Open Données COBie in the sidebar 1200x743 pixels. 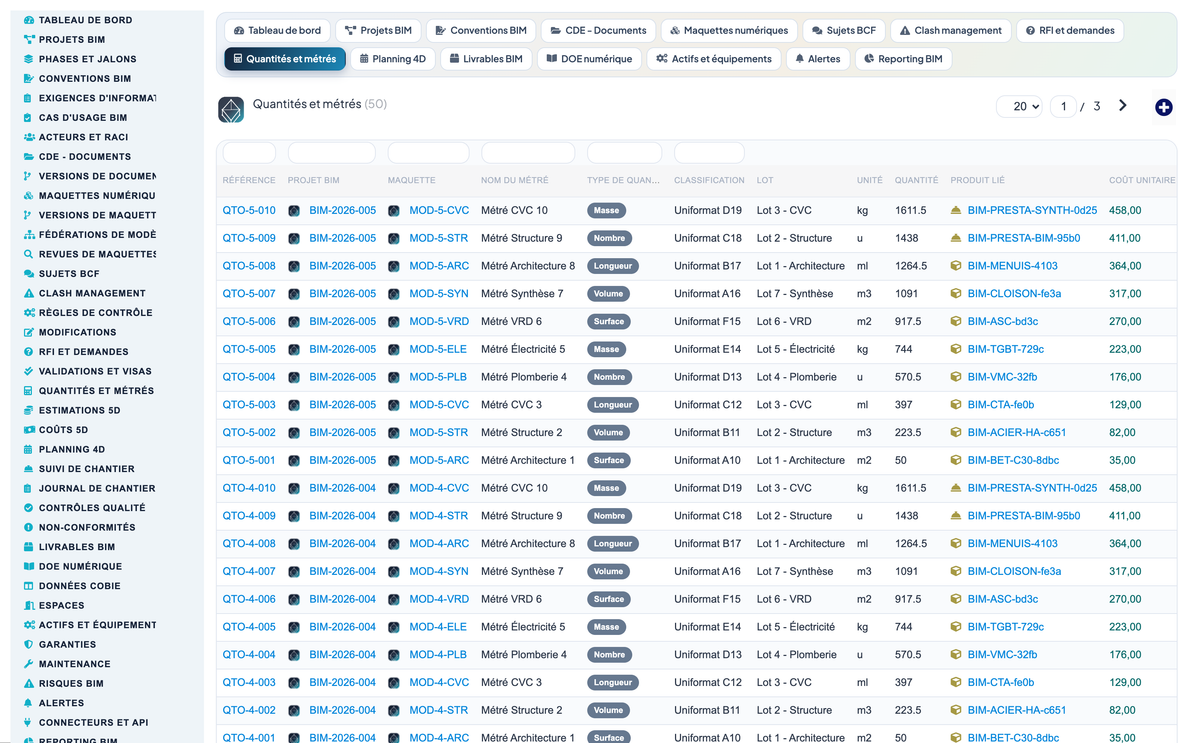point(80,586)
